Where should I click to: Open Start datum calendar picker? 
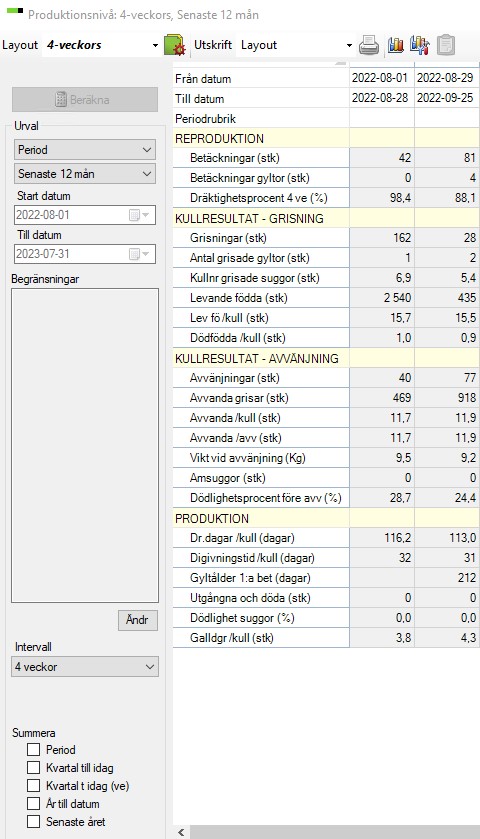[139, 215]
